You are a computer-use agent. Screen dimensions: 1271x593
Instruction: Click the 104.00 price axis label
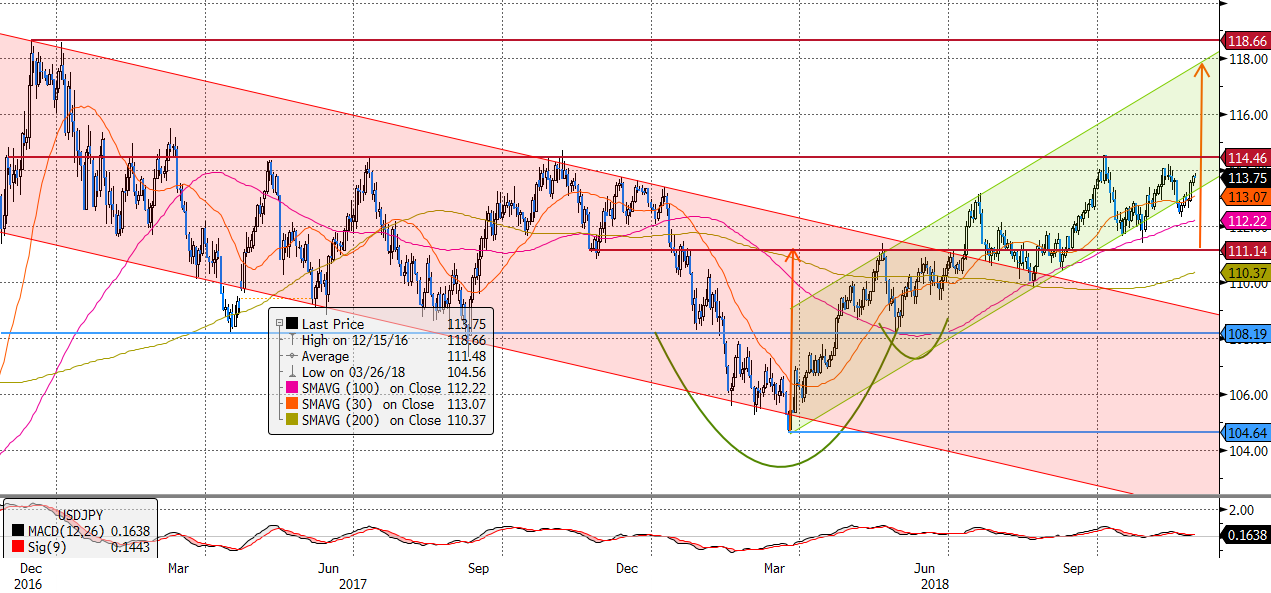[1247, 451]
